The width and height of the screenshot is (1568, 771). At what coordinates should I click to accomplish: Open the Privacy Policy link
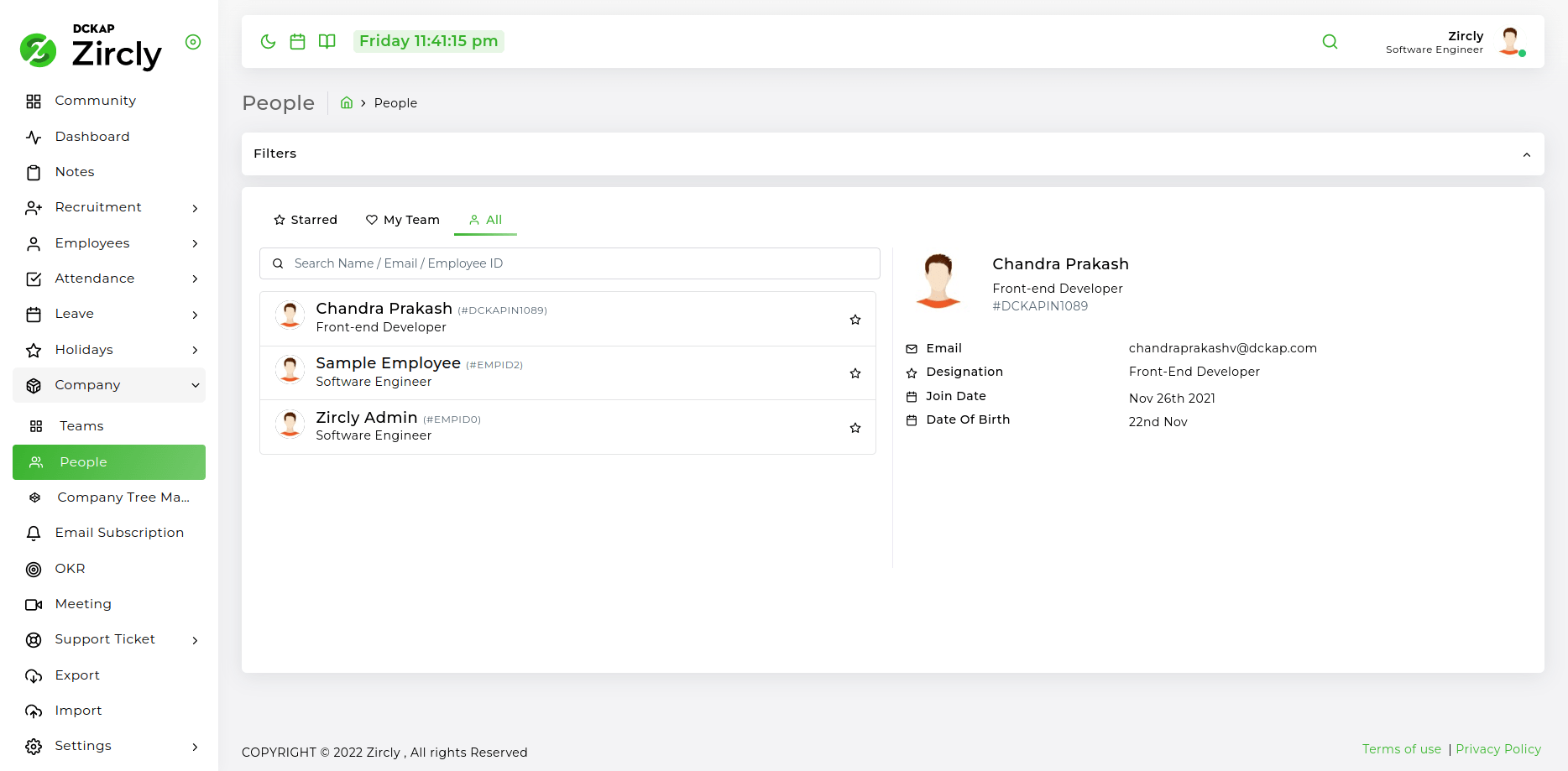click(1497, 749)
